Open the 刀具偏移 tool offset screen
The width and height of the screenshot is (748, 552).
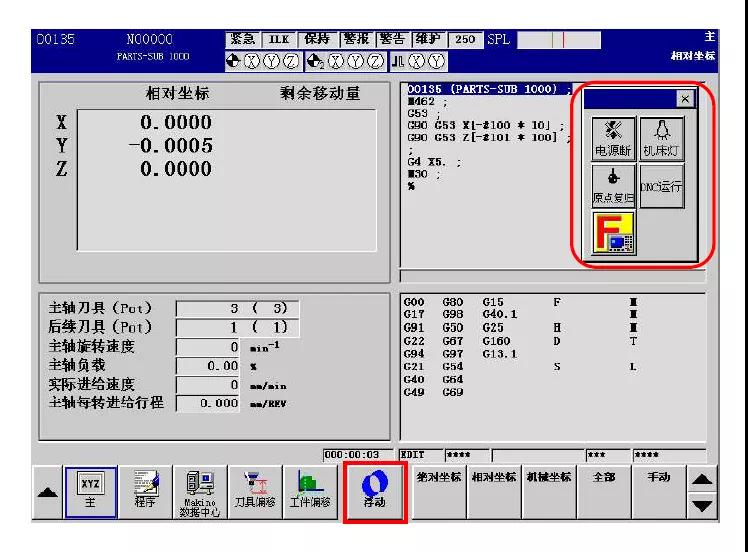[255, 492]
